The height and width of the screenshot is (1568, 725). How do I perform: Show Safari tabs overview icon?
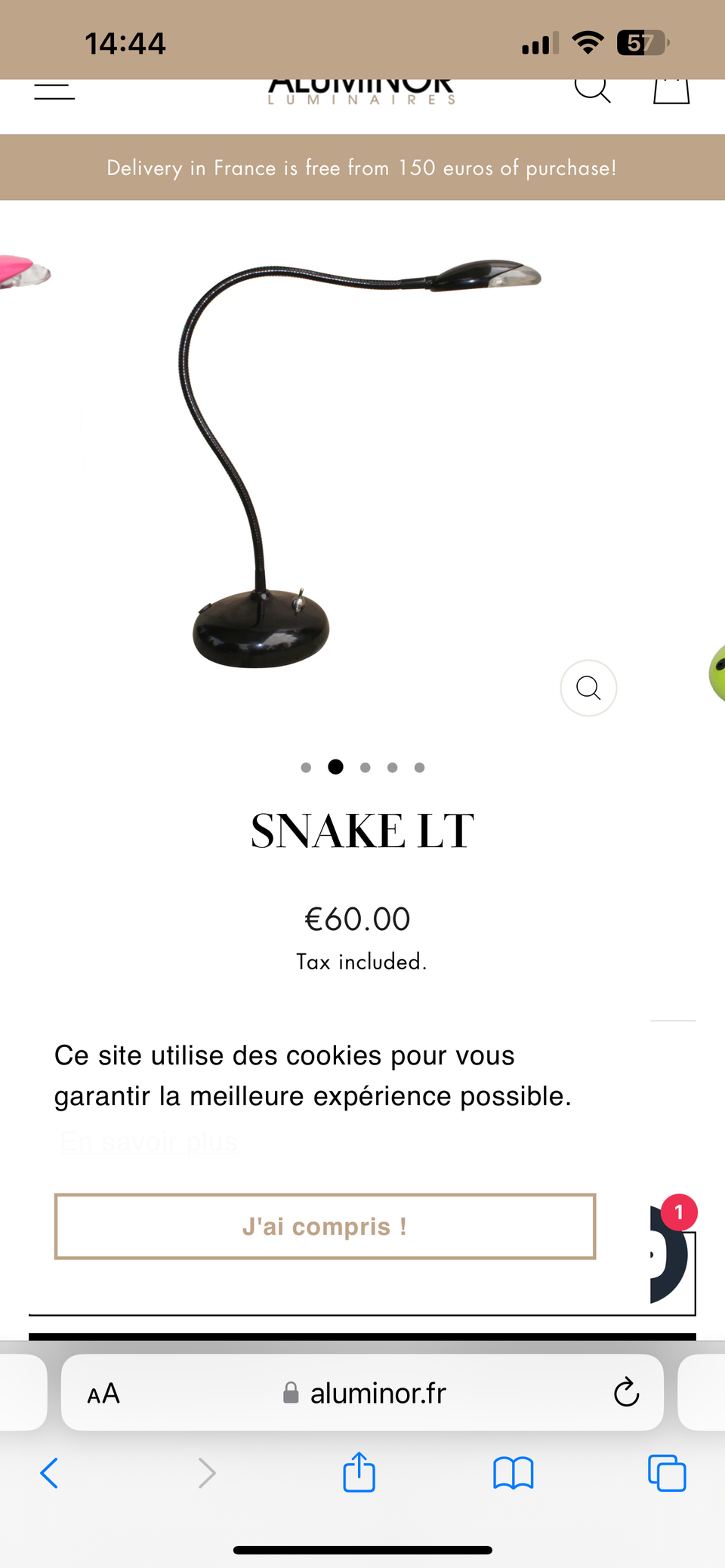coord(667,1473)
